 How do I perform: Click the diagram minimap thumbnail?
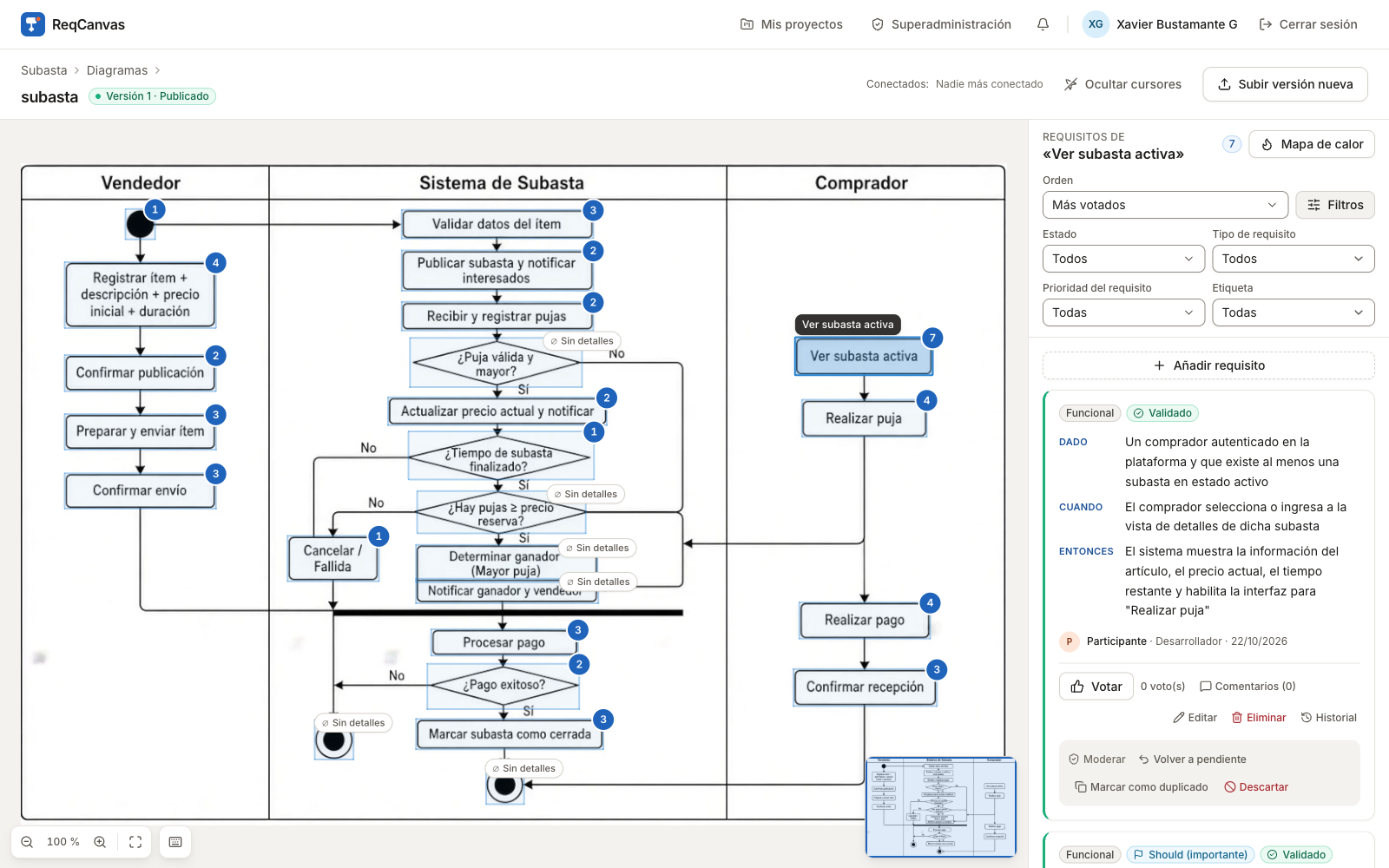(941, 807)
